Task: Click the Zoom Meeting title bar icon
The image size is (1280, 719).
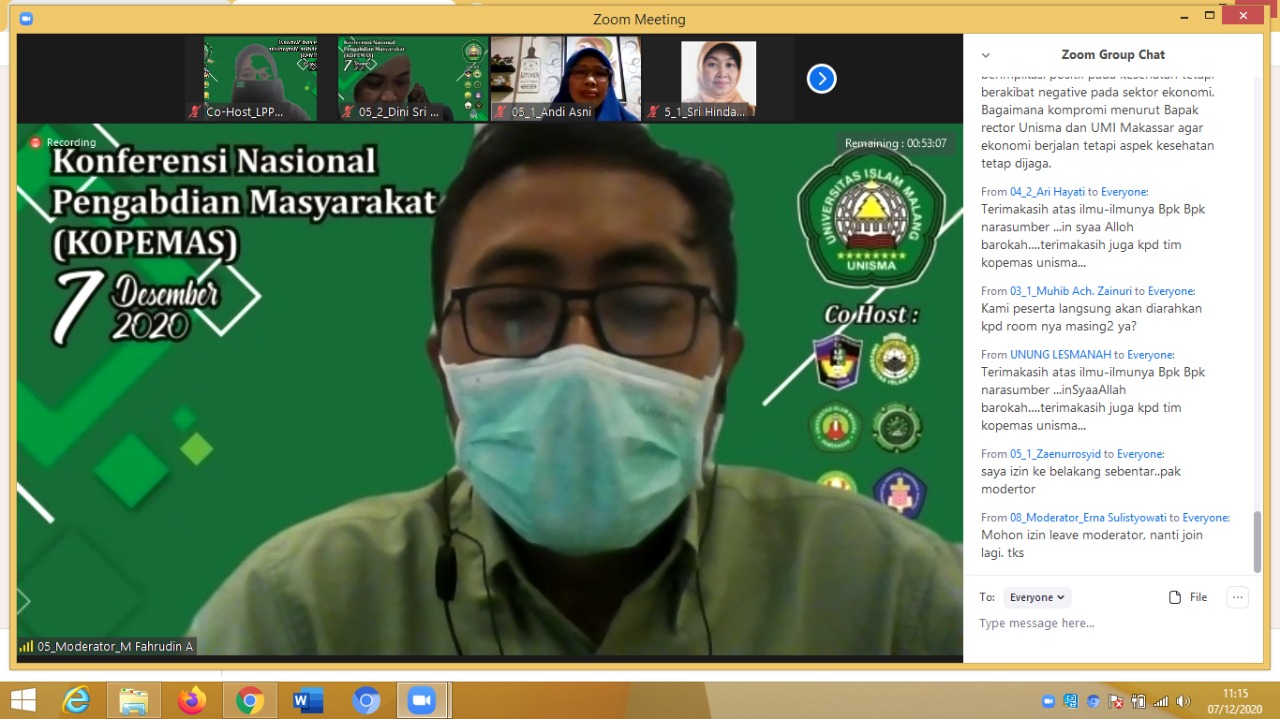Action: coord(26,18)
